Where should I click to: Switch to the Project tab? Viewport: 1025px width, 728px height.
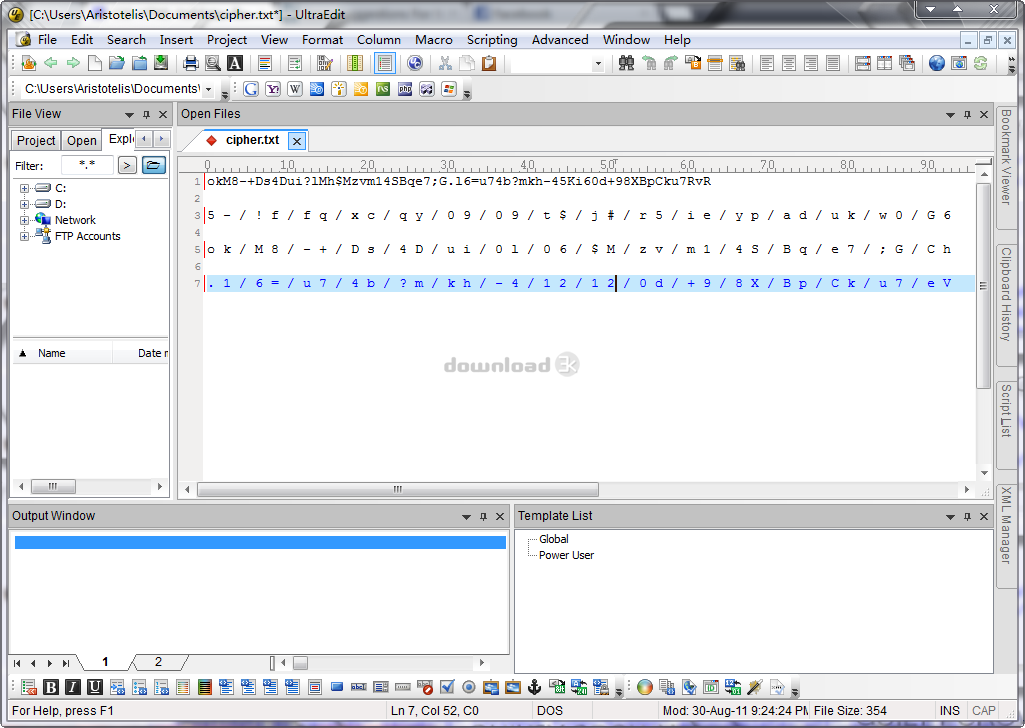[36, 141]
